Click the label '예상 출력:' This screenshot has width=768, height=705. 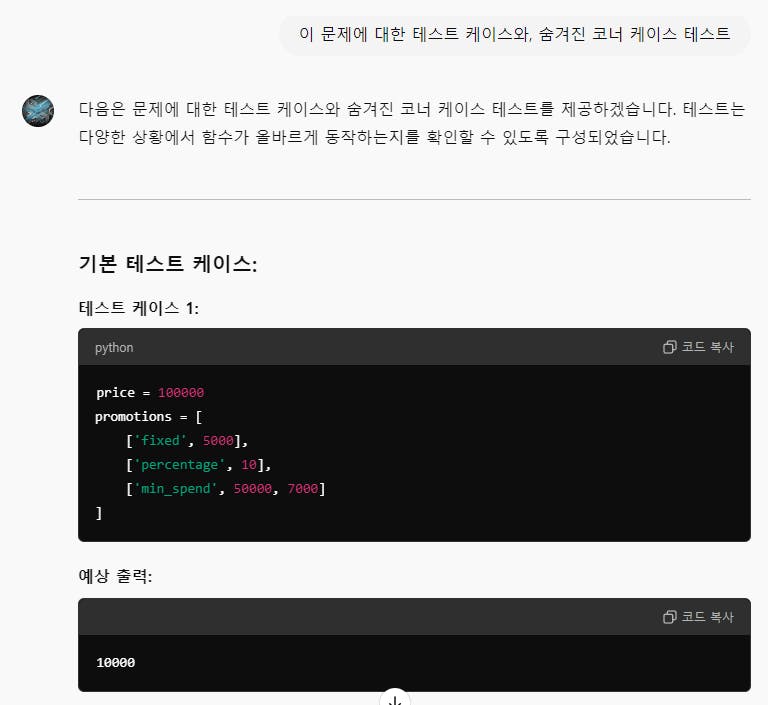pyautogui.click(x=116, y=576)
